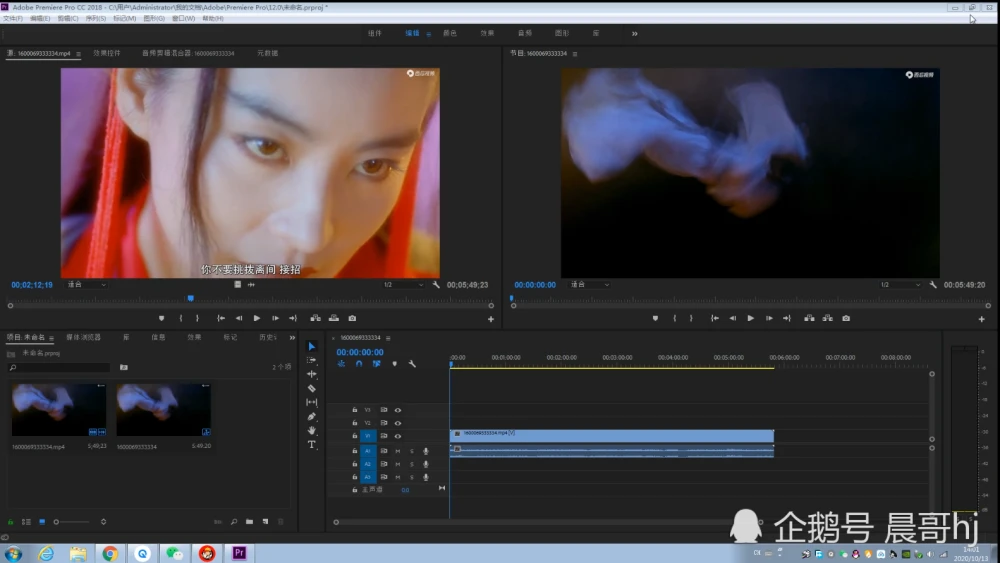Toggle A3 track targeting
1000x563 pixels.
[x=368, y=477]
